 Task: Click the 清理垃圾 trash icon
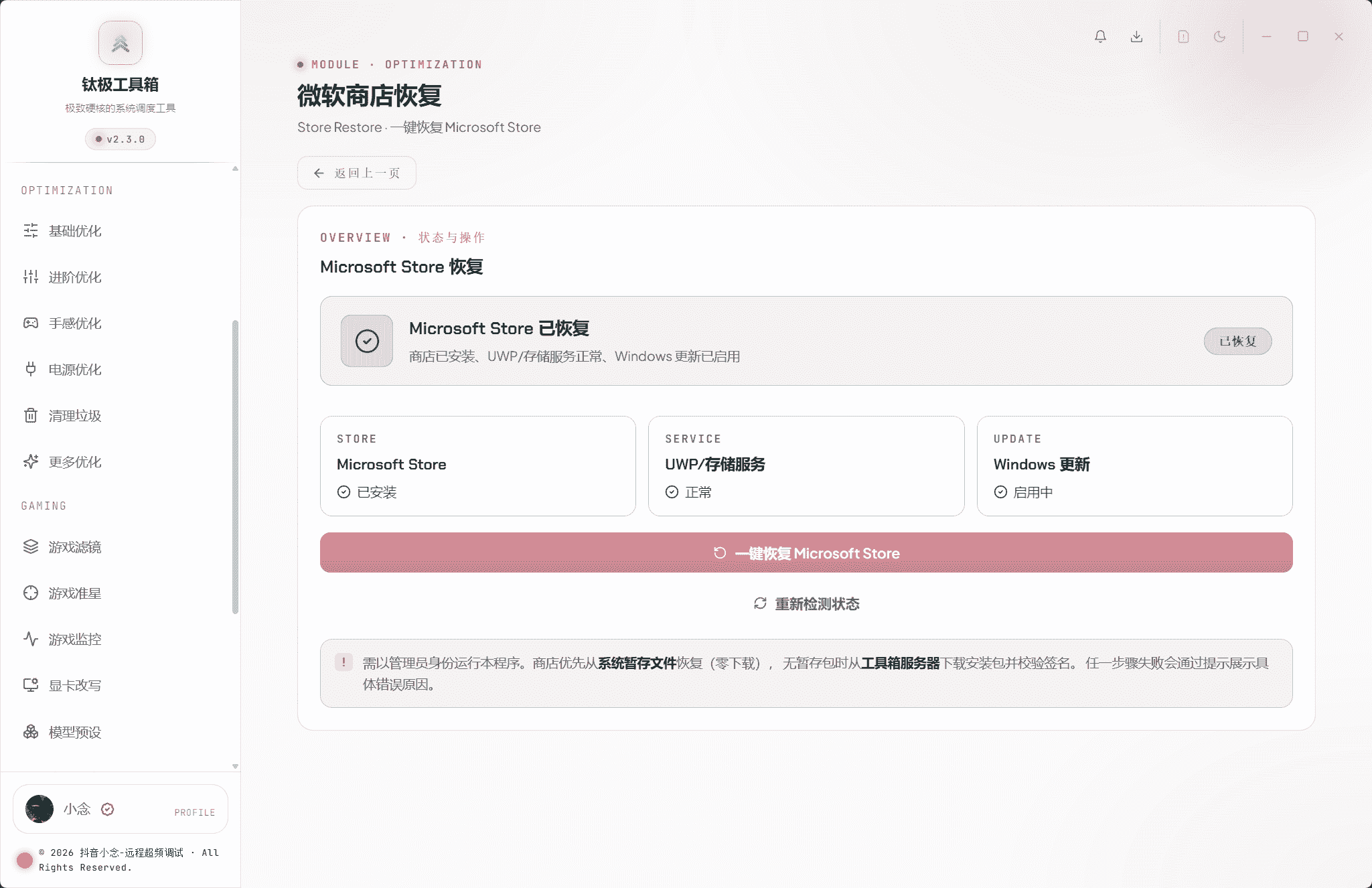coord(31,415)
